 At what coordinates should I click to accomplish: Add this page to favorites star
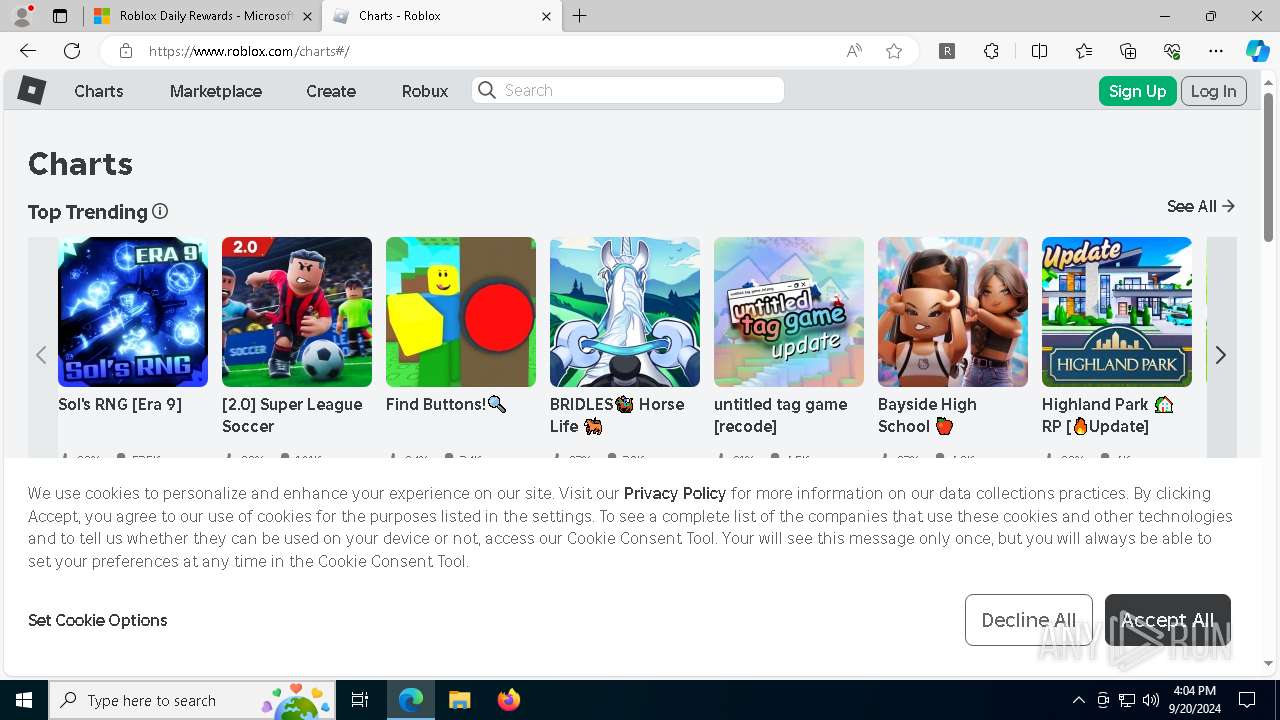pyautogui.click(x=894, y=51)
